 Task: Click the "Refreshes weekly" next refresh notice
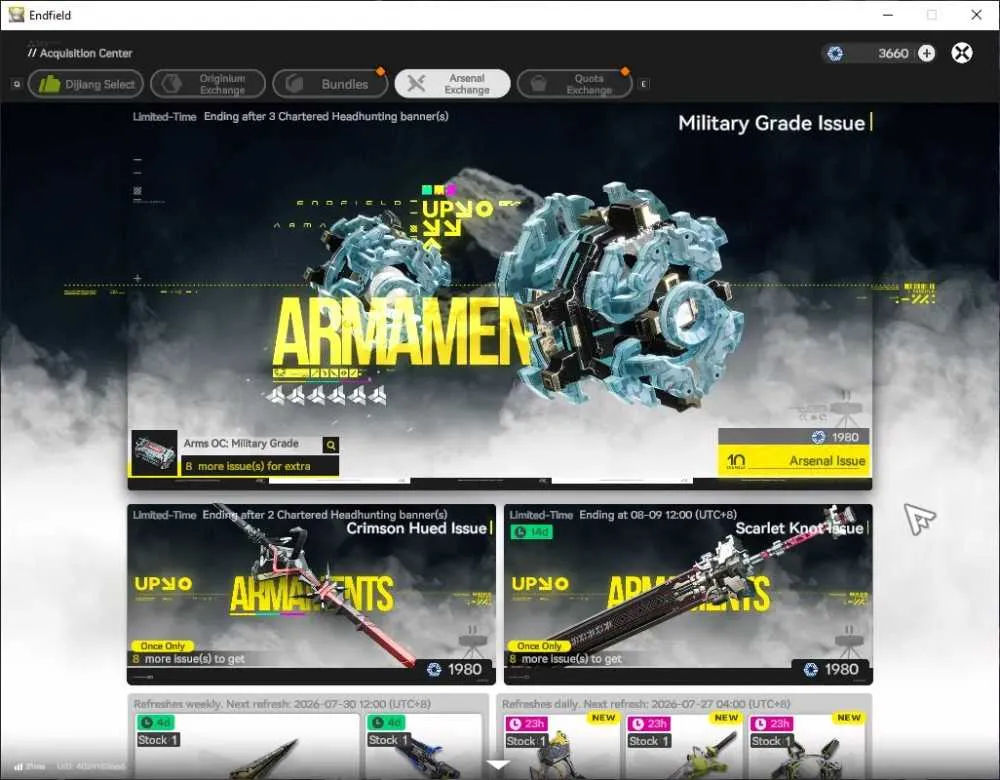282,704
